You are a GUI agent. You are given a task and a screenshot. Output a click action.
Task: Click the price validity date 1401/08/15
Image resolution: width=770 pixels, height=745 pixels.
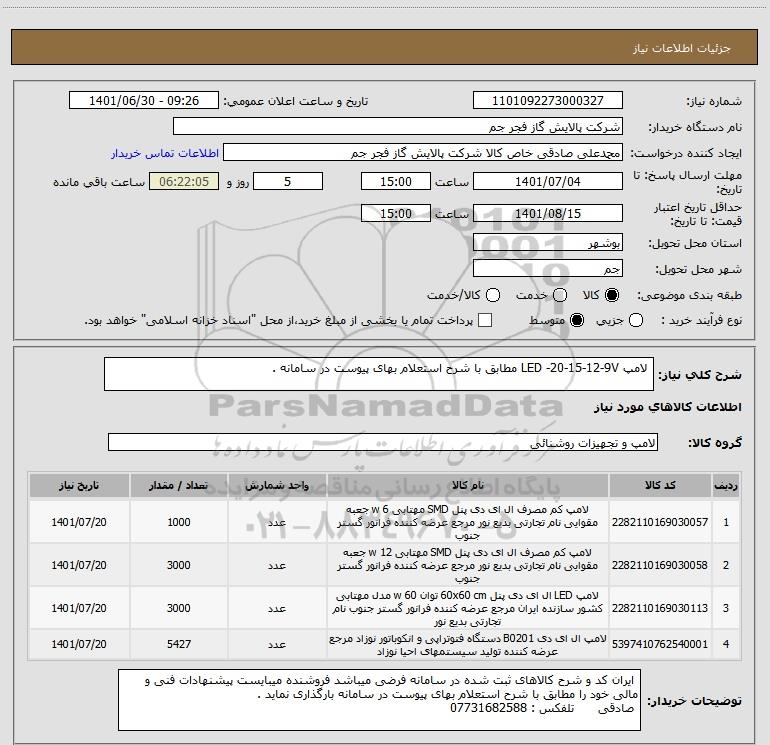(548, 214)
